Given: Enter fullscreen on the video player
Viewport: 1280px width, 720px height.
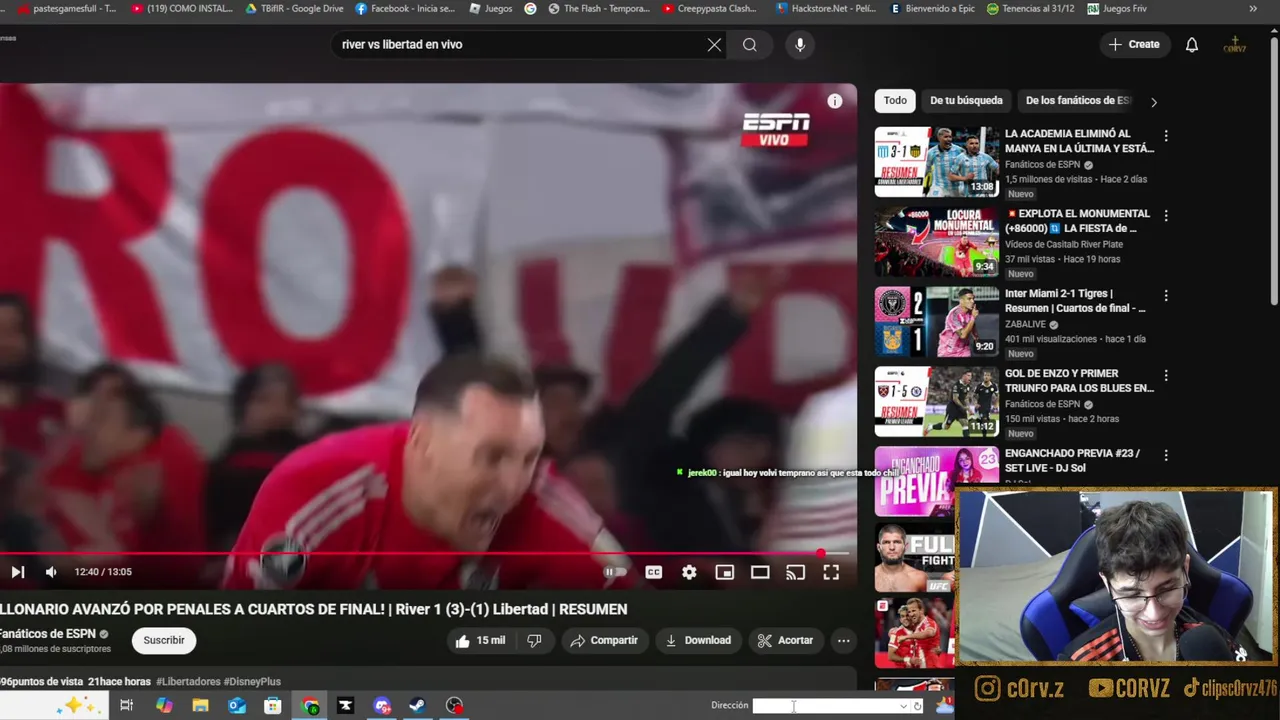Looking at the screenshot, I should 831,572.
